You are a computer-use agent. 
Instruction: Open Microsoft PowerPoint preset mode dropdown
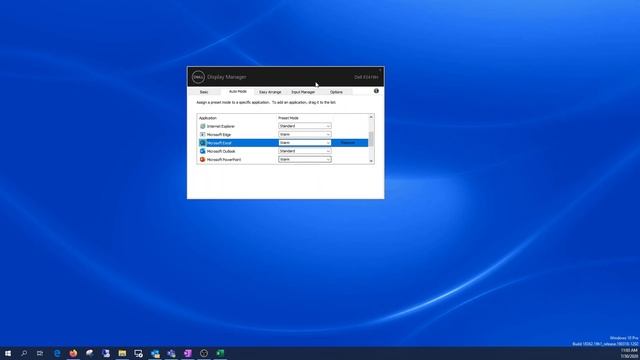pyautogui.click(x=305, y=160)
